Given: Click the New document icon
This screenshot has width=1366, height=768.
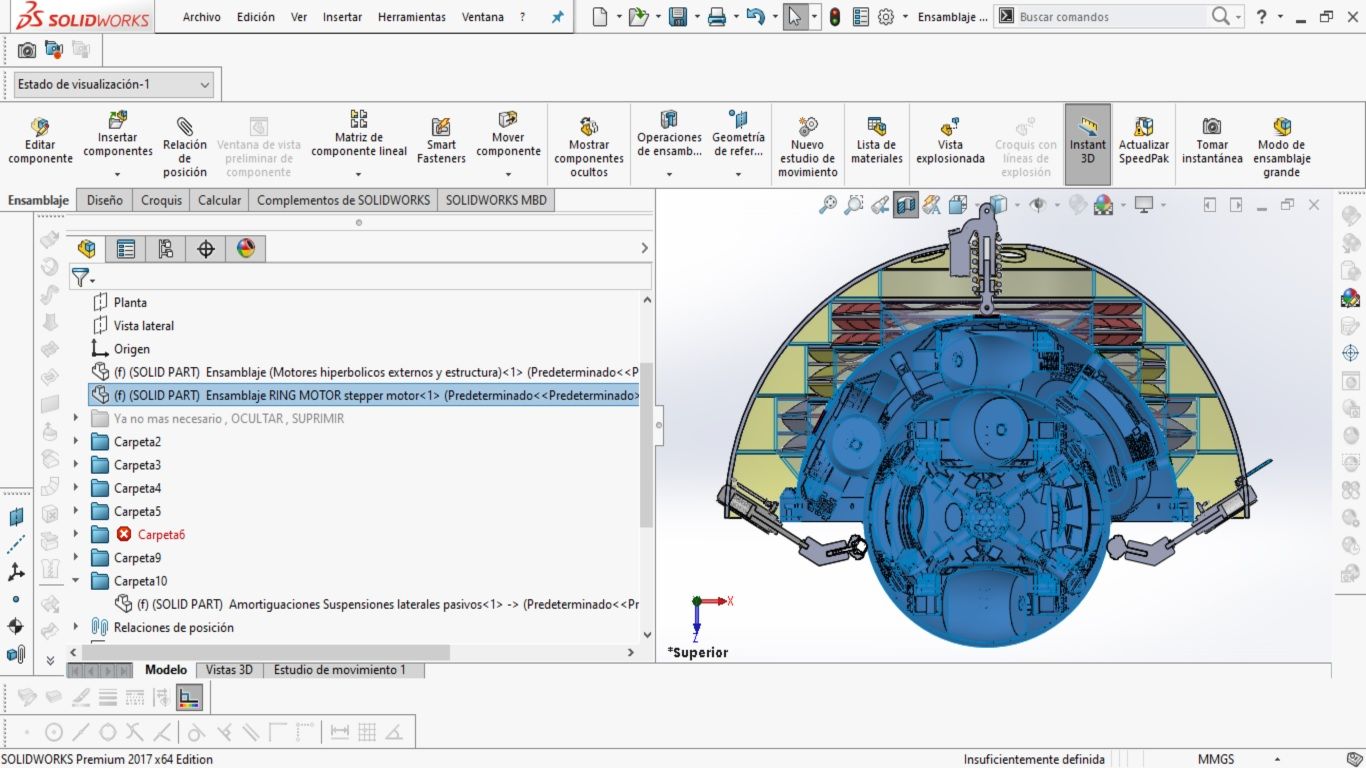Looking at the screenshot, I should tap(599, 17).
